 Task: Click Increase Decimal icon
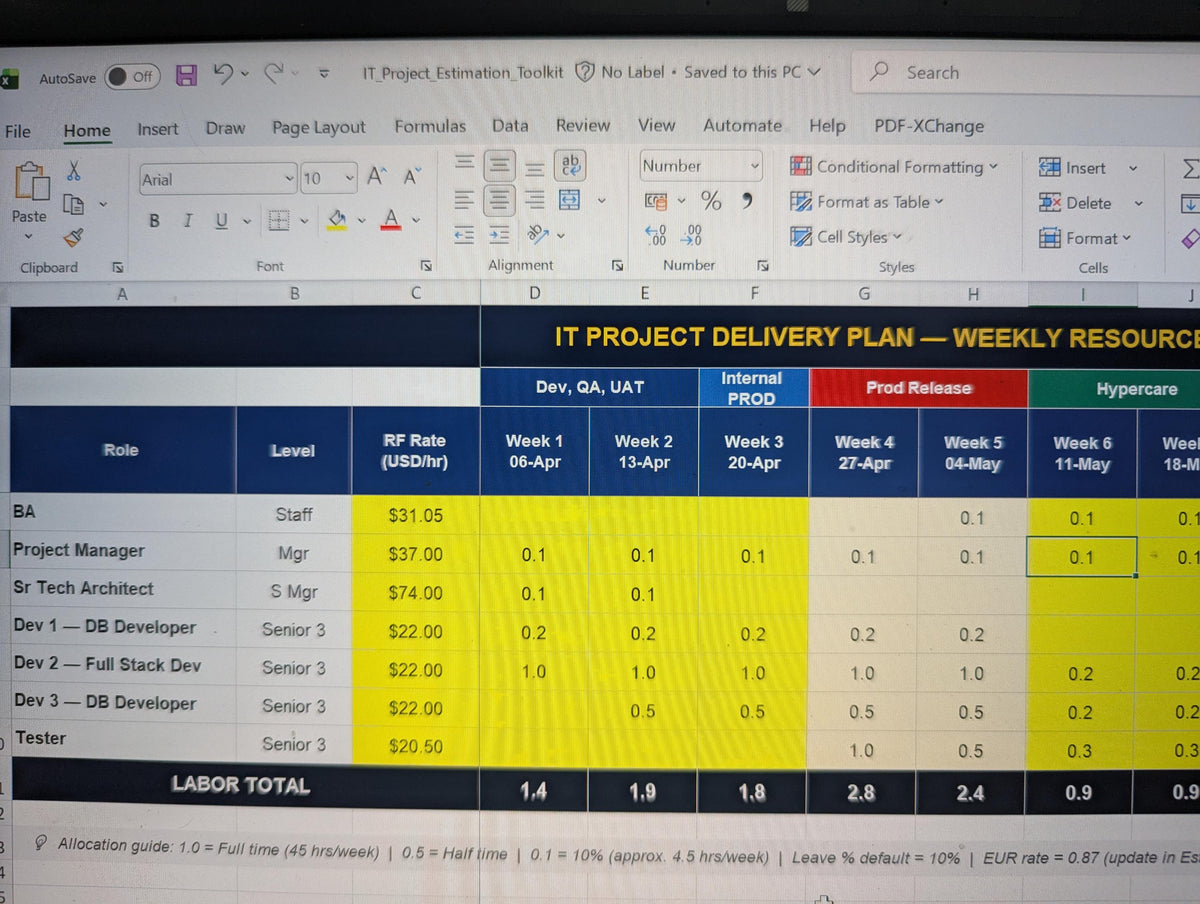tap(656, 236)
